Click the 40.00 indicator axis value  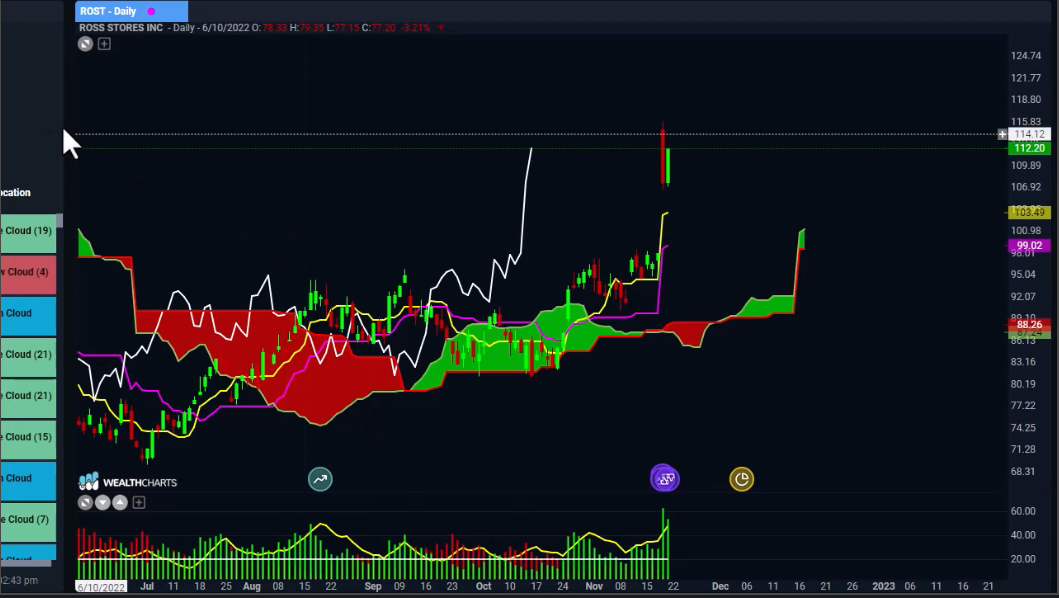1023,534
